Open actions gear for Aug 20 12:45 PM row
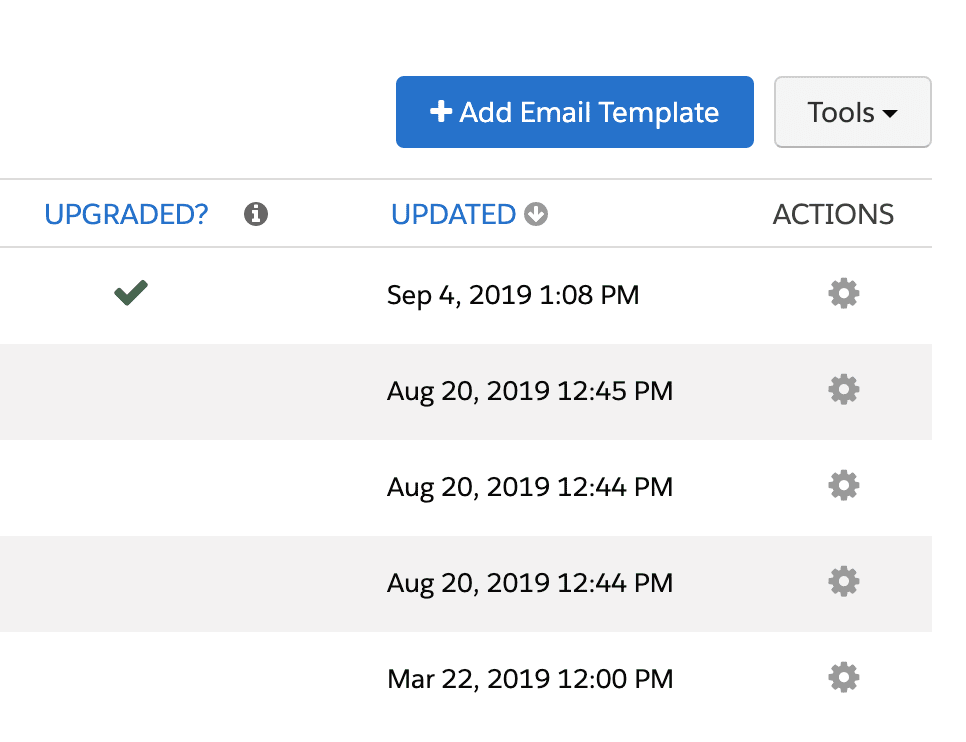 click(x=843, y=389)
